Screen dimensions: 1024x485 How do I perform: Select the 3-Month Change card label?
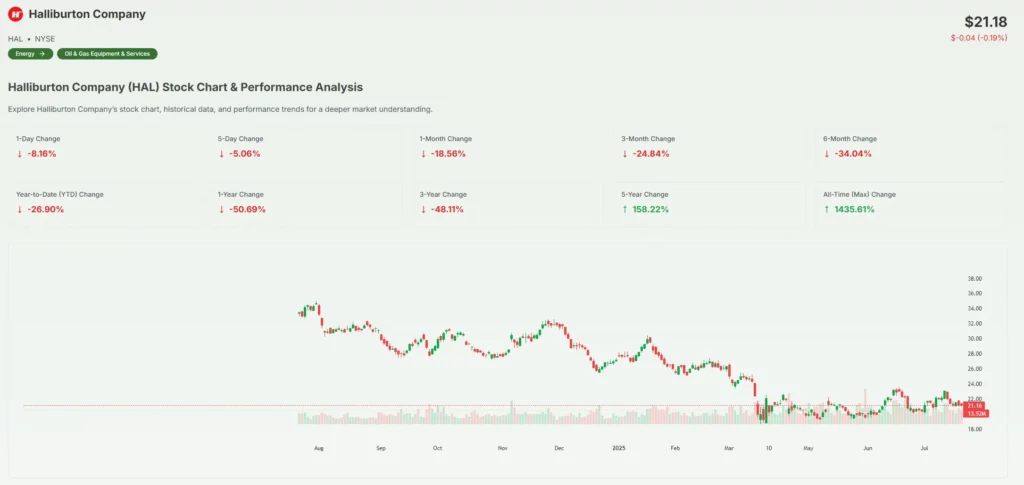648,138
